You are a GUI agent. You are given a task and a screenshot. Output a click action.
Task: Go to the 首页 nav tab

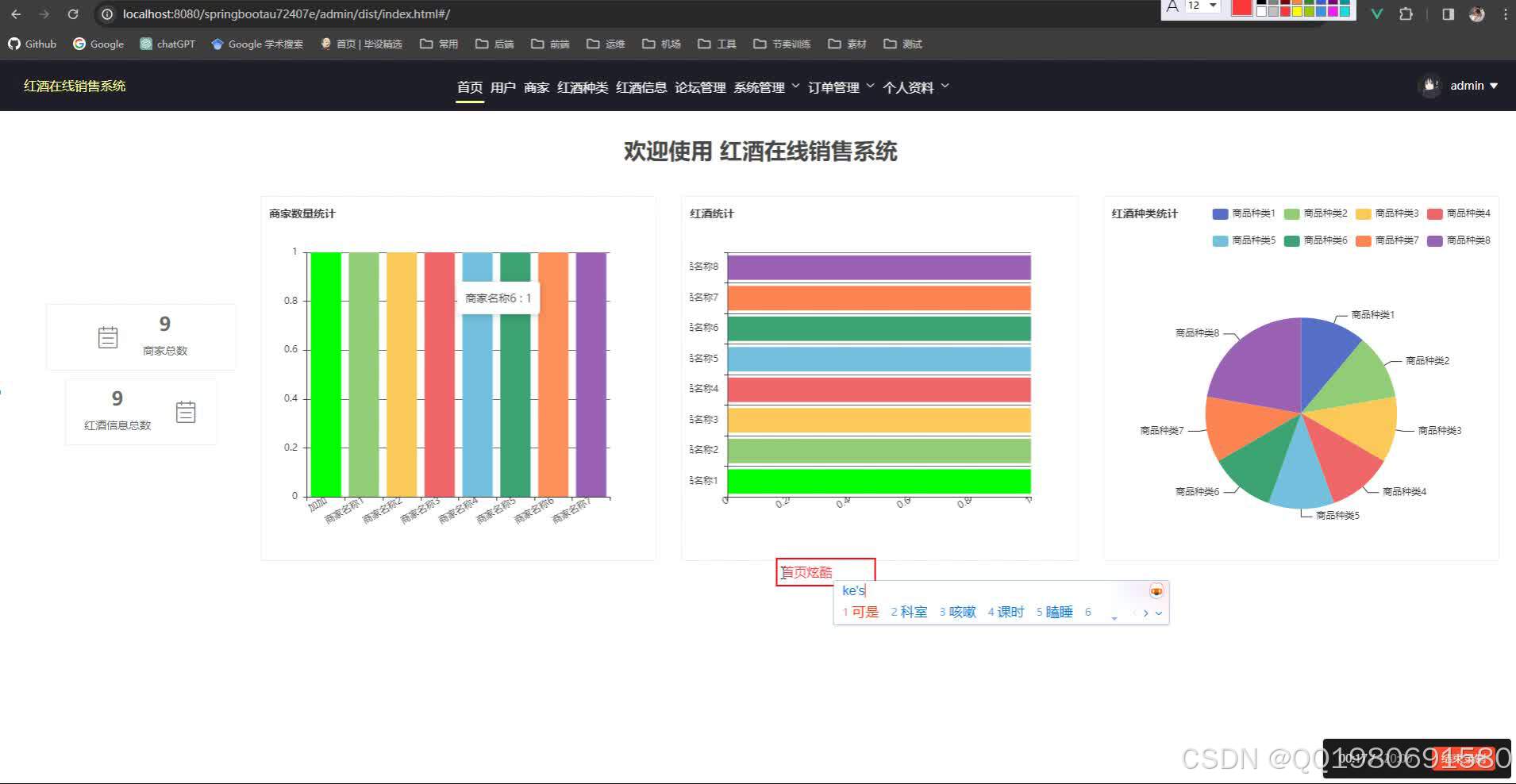[470, 87]
